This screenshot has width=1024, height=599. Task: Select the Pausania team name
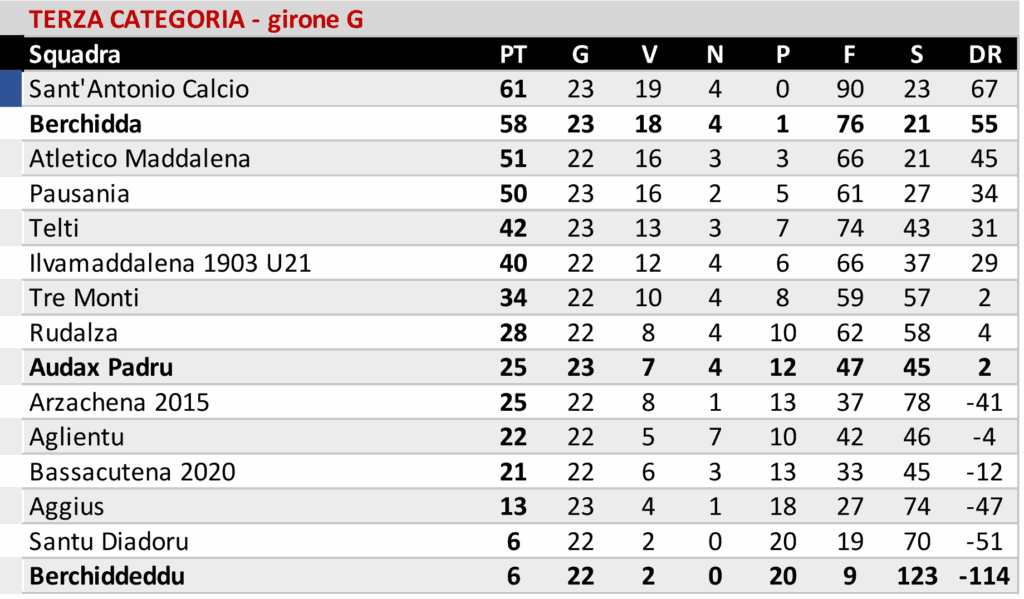point(79,193)
